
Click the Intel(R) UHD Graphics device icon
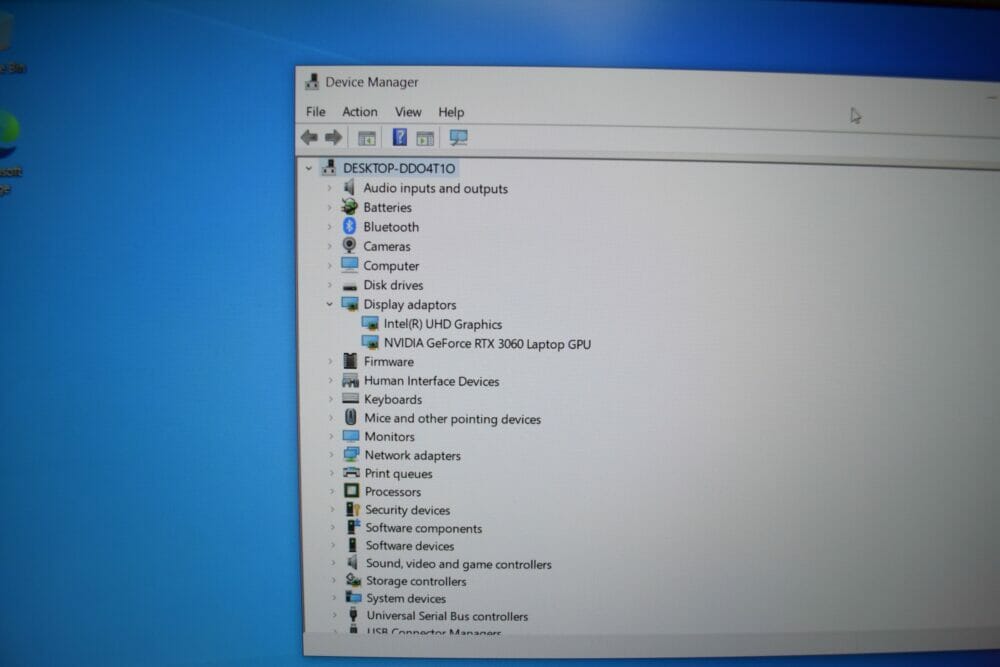(370, 323)
